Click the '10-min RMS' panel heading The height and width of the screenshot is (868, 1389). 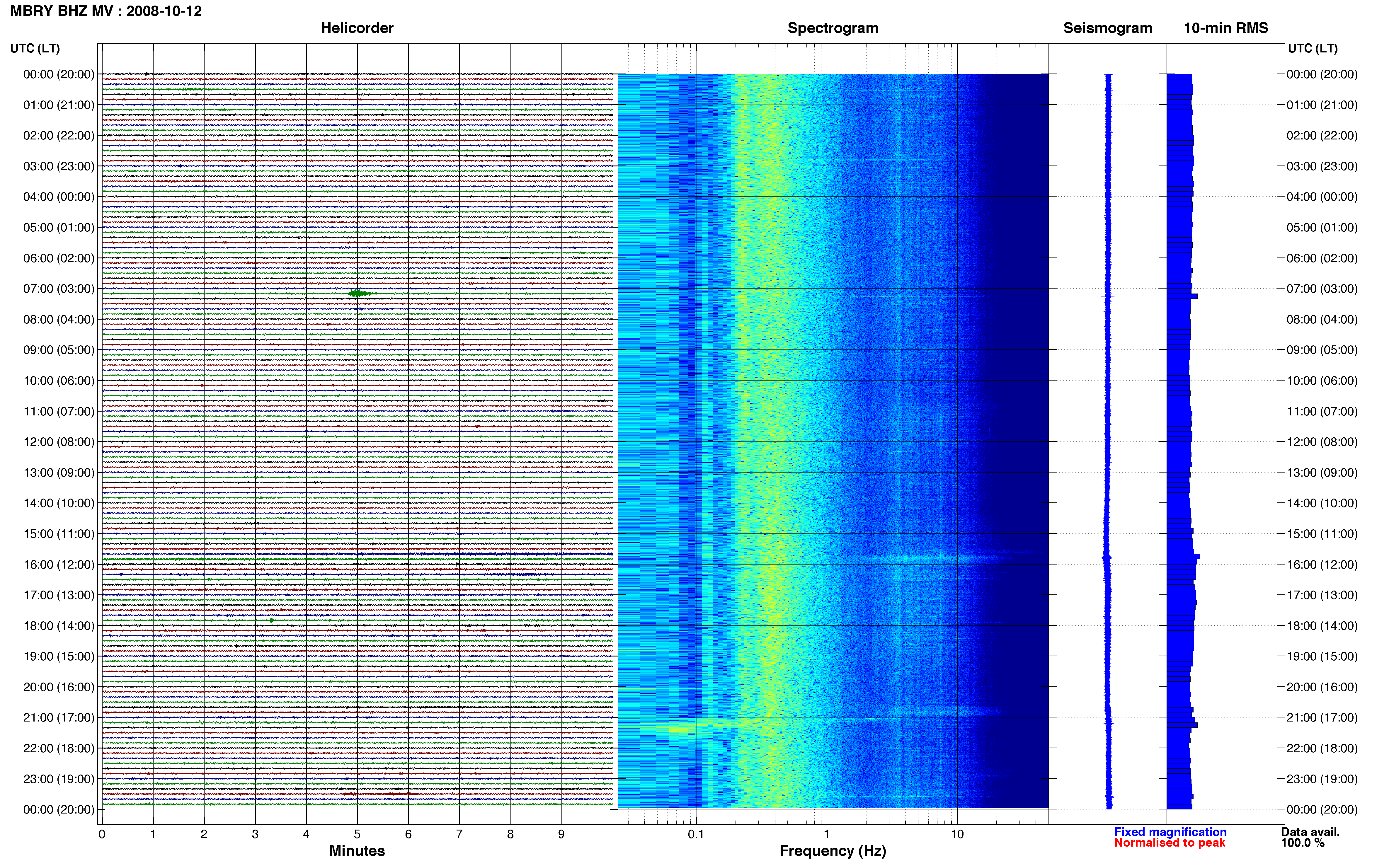pyautogui.click(x=1226, y=28)
